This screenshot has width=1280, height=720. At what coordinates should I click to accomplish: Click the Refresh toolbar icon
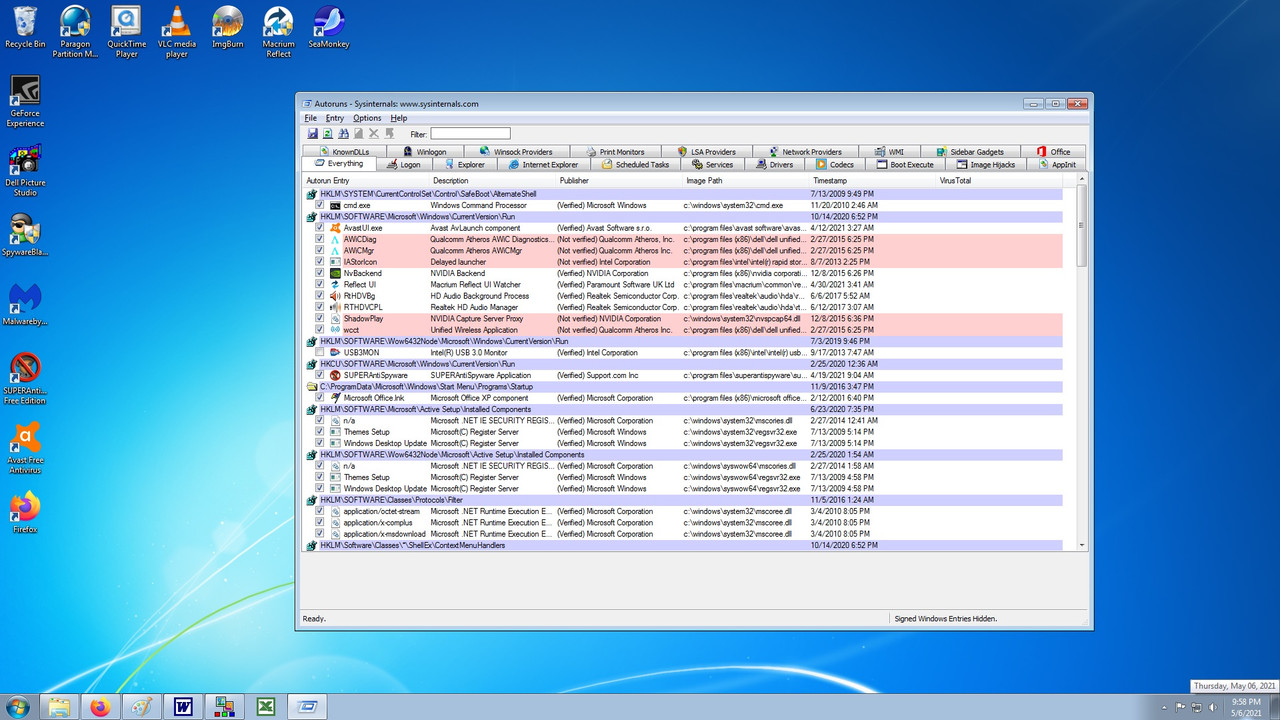[327, 133]
